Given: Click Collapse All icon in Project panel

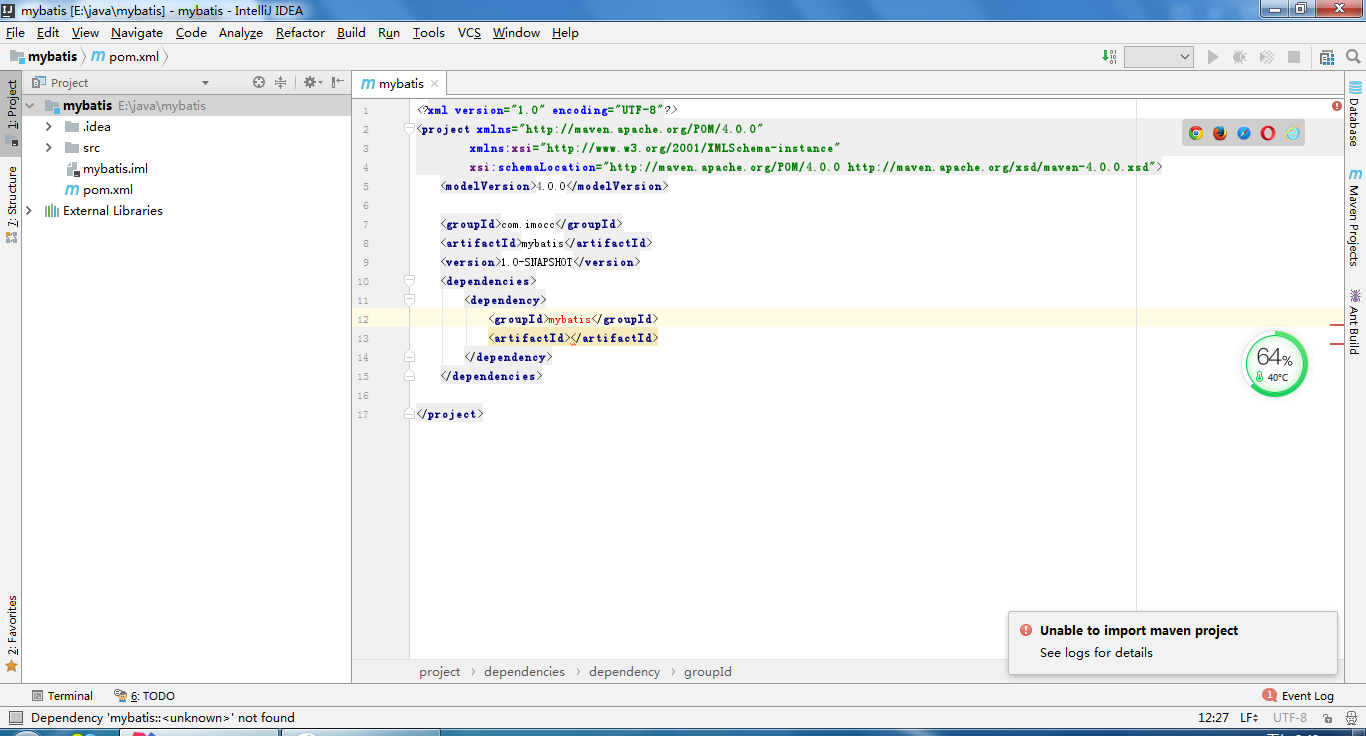Looking at the screenshot, I should (x=281, y=82).
